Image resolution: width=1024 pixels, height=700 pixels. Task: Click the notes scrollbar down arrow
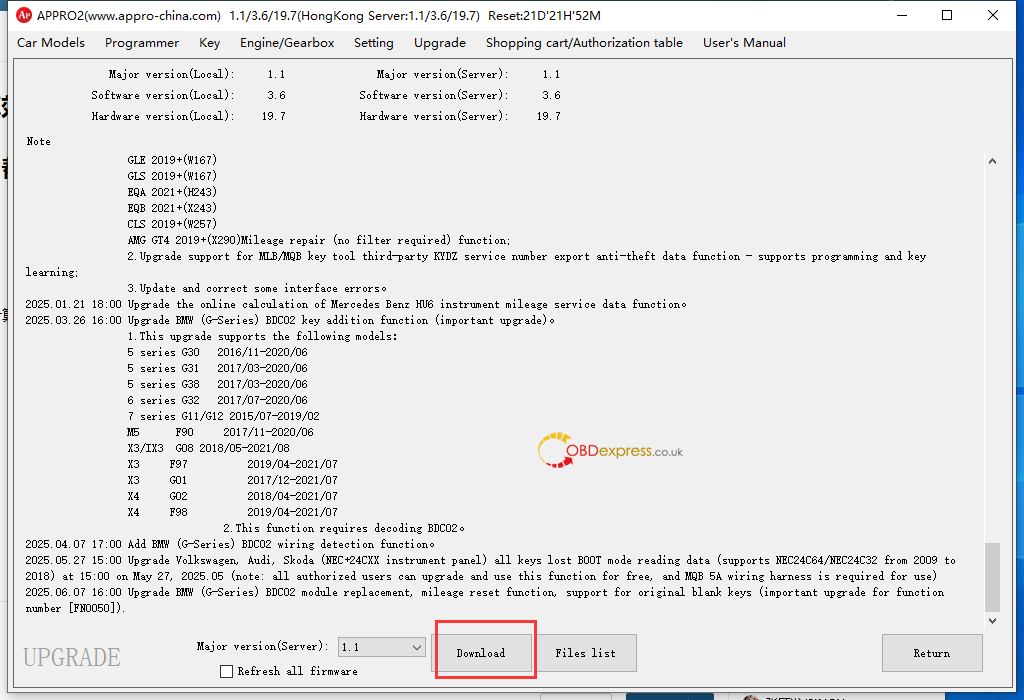[x=992, y=620]
